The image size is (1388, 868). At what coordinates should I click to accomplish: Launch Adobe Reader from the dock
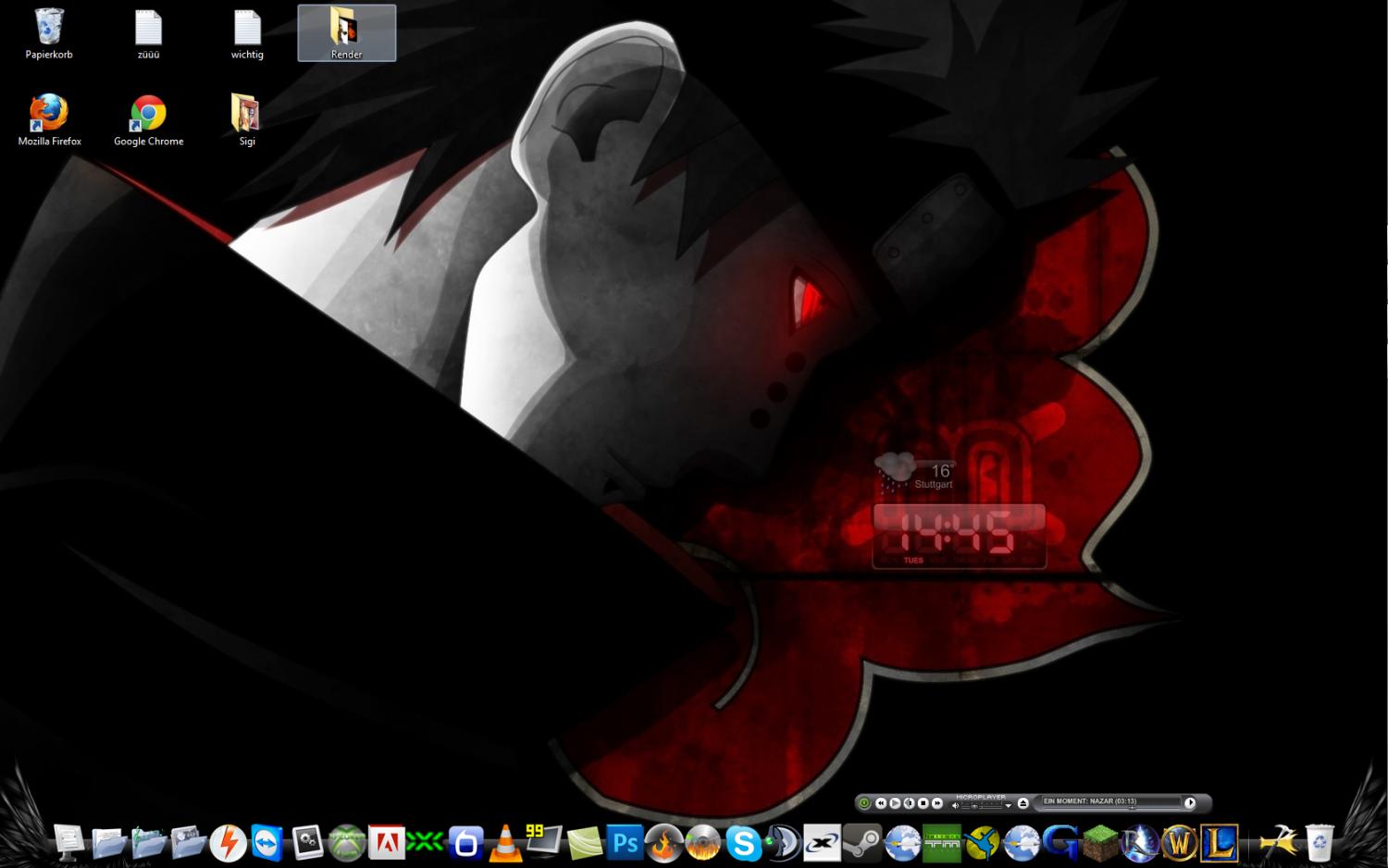[x=387, y=843]
